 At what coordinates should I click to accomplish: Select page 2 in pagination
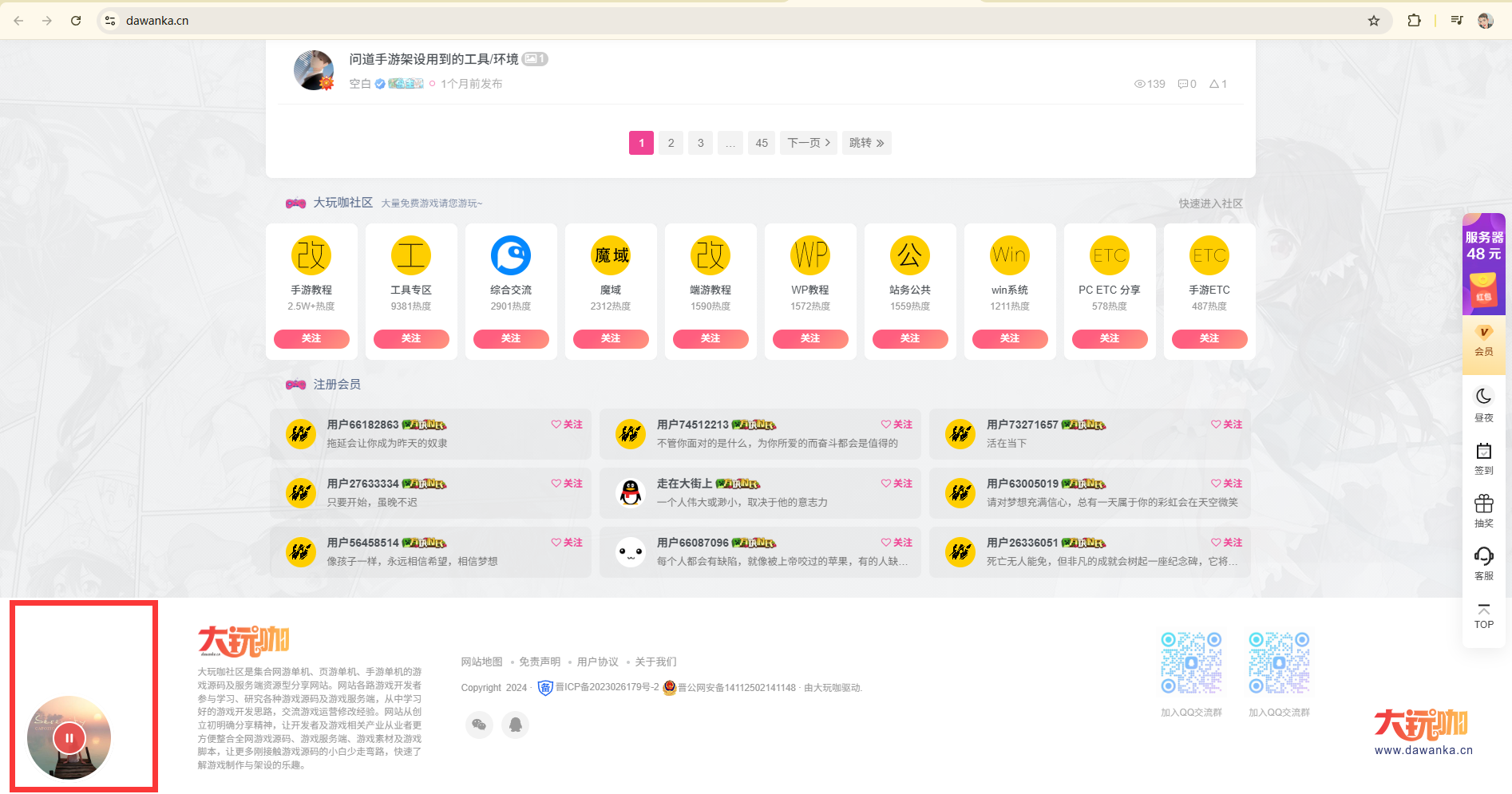point(671,143)
